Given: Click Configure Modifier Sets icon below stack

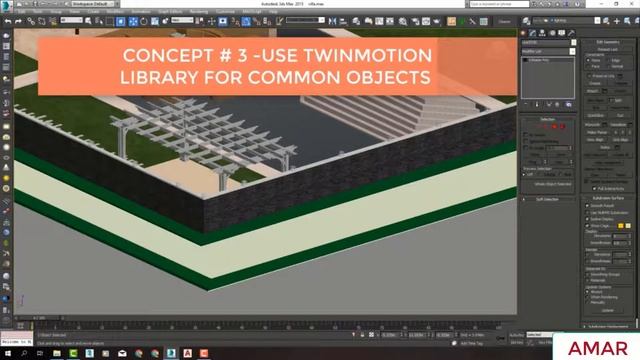Looking at the screenshot, I should (x=569, y=104).
